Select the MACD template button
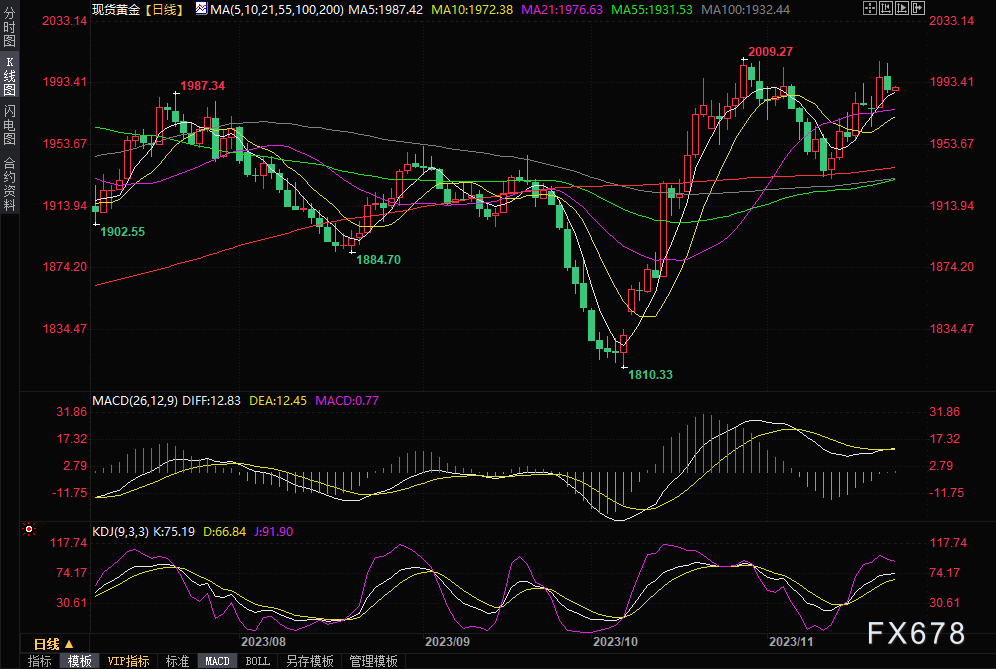The image size is (996, 669). pos(217,661)
